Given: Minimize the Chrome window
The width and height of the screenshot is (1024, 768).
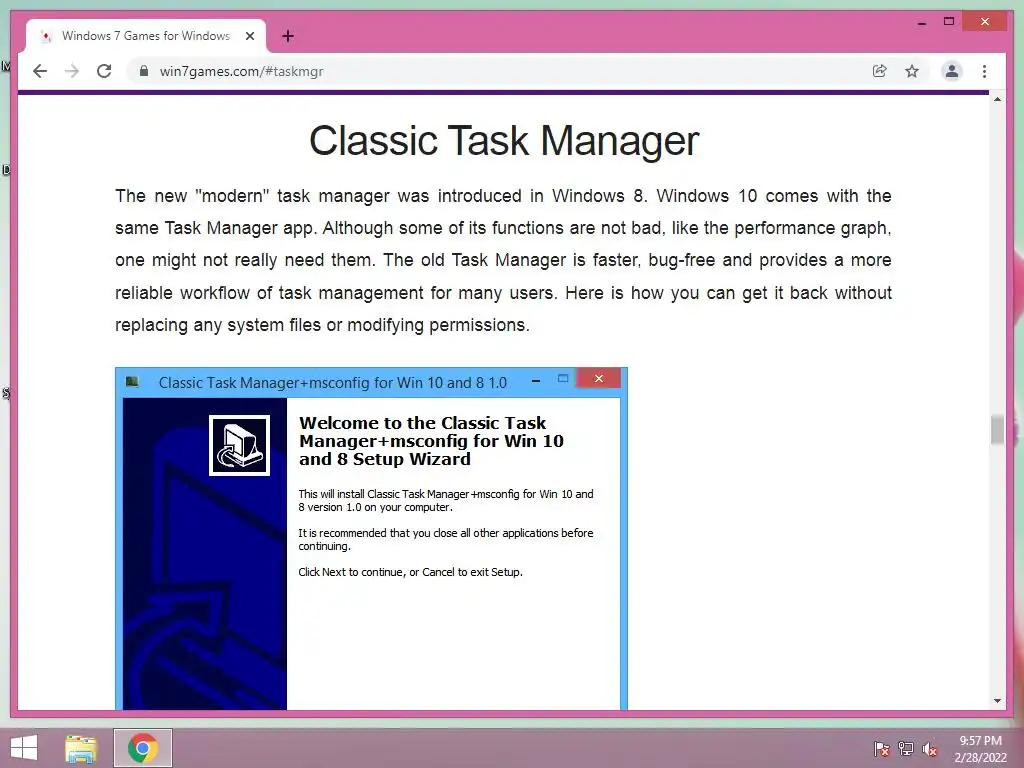Looking at the screenshot, I should coord(921,22).
